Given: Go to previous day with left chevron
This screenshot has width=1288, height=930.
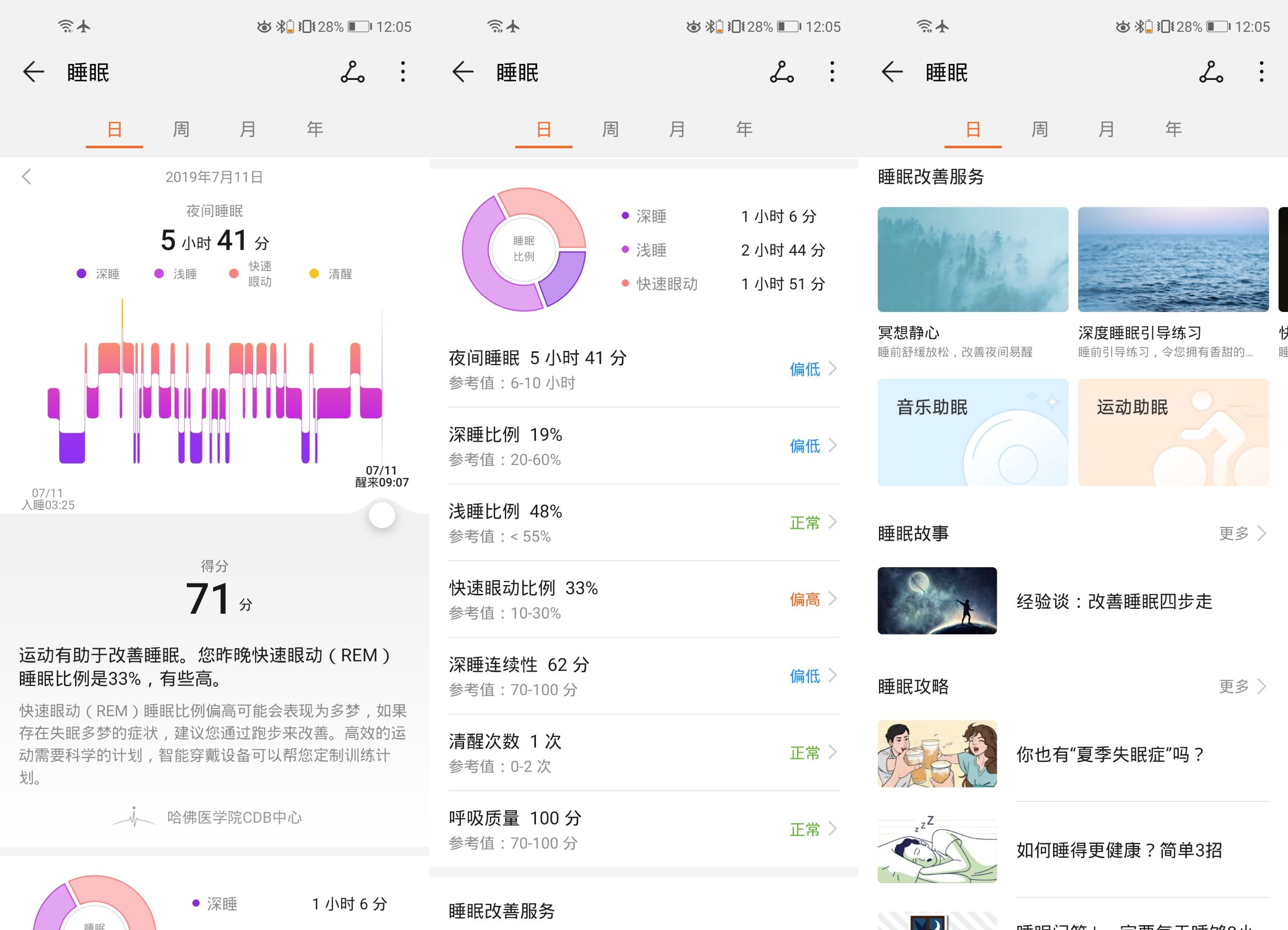Looking at the screenshot, I should pos(26,177).
